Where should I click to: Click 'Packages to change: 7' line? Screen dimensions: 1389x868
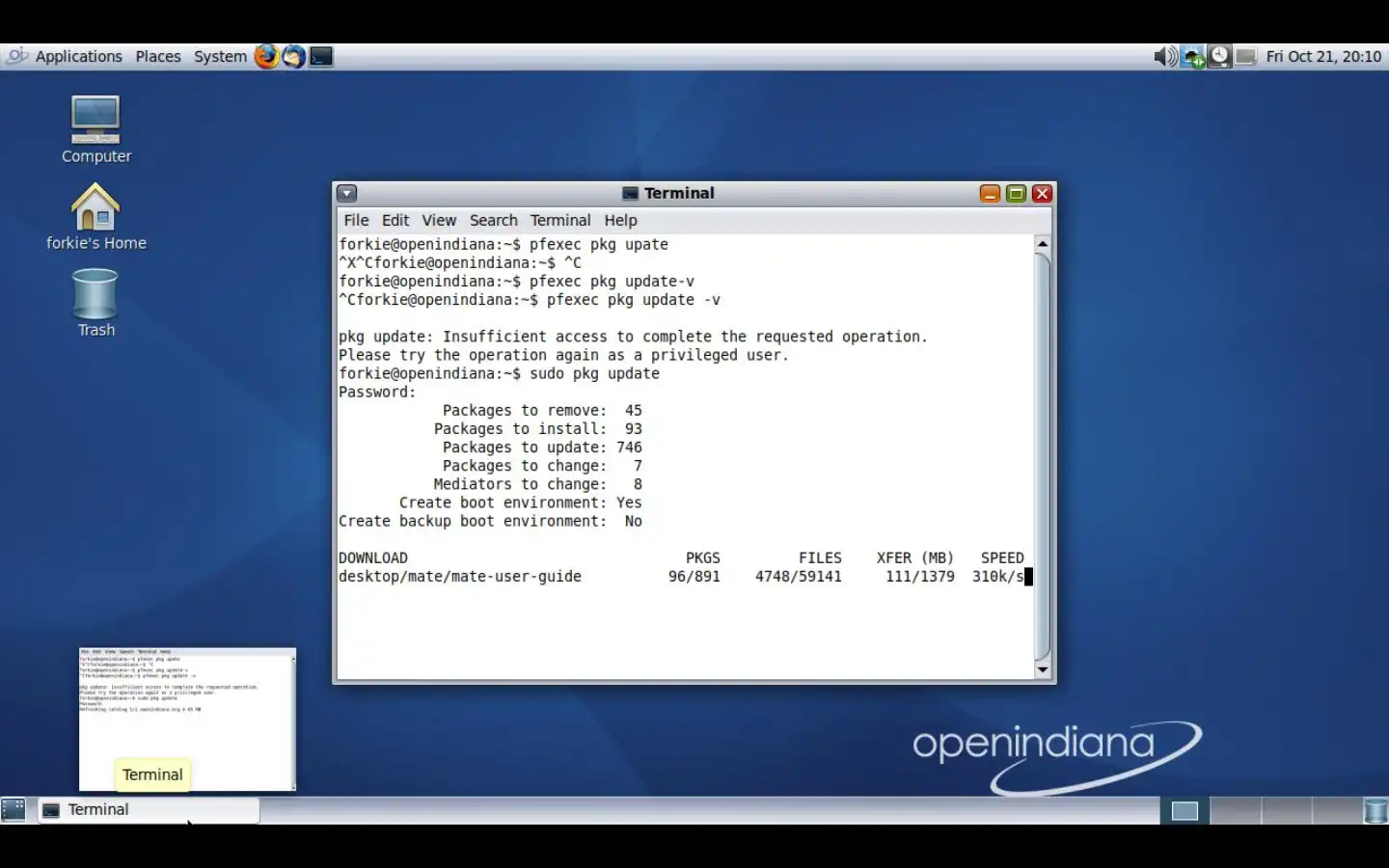point(542,466)
